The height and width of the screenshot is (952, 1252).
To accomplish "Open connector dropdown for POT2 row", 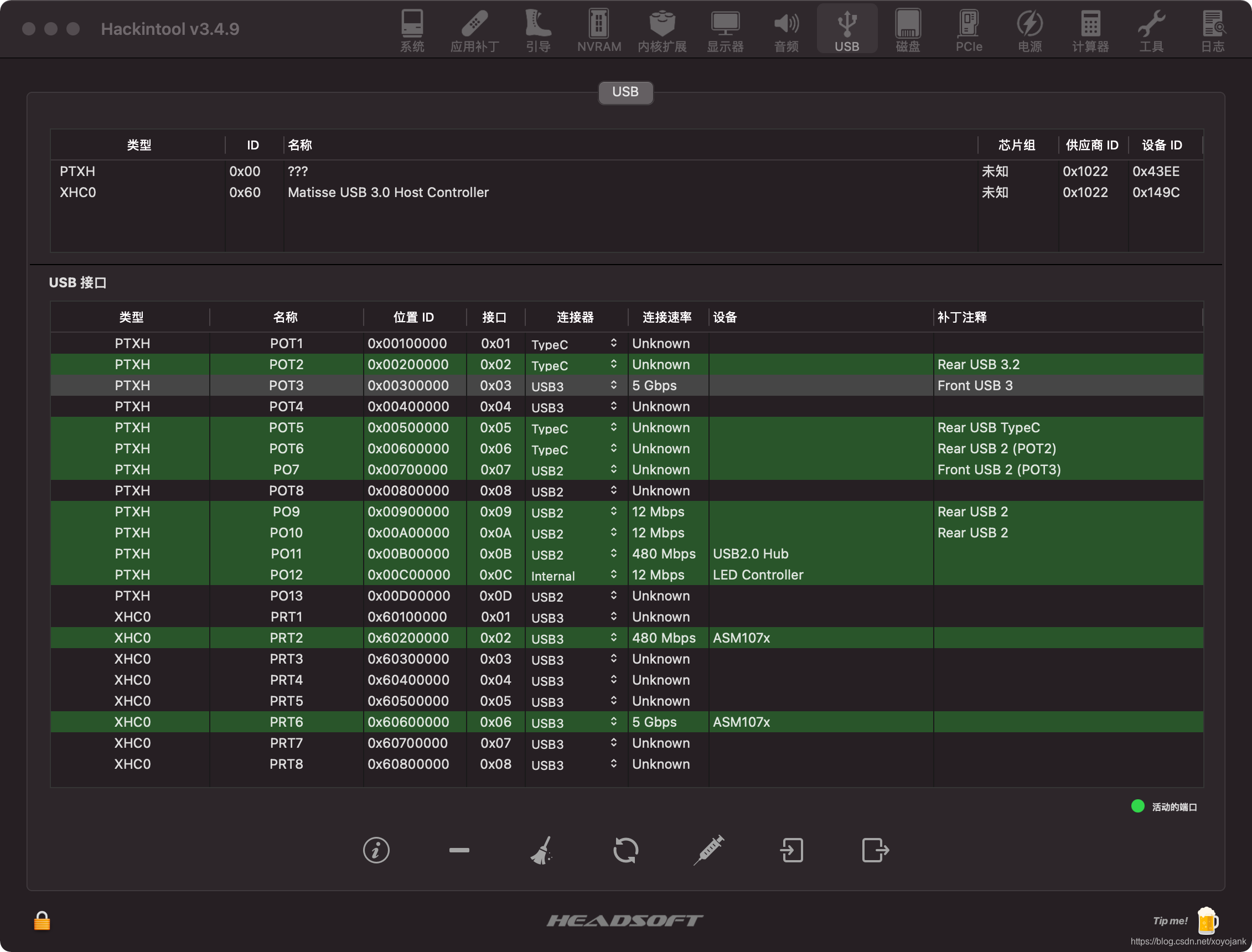I will [x=613, y=364].
